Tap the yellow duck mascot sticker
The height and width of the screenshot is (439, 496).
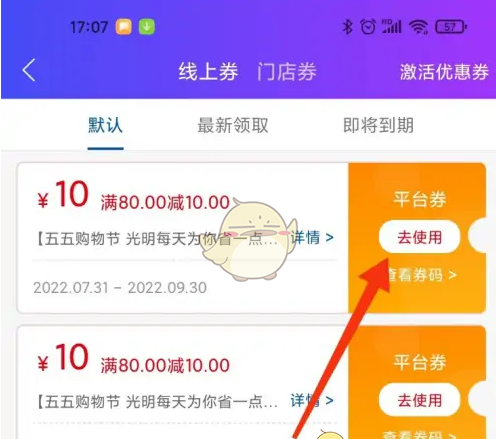[249, 239]
